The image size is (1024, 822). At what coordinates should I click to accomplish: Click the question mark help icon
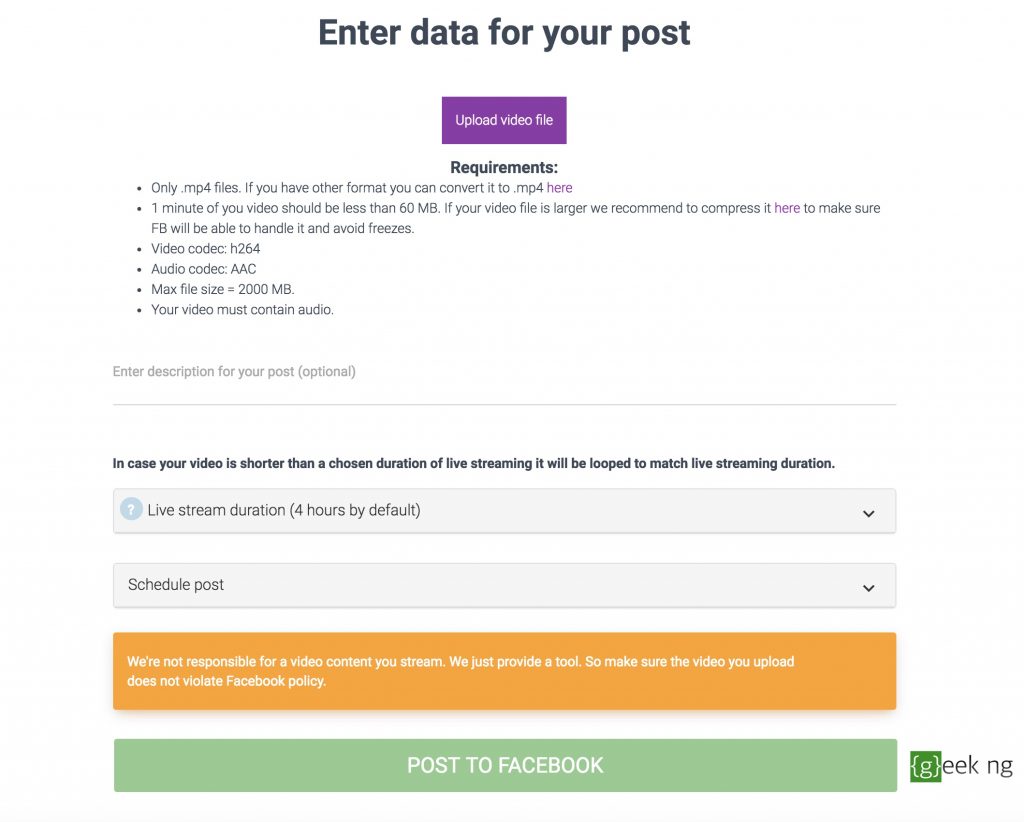[x=131, y=509]
